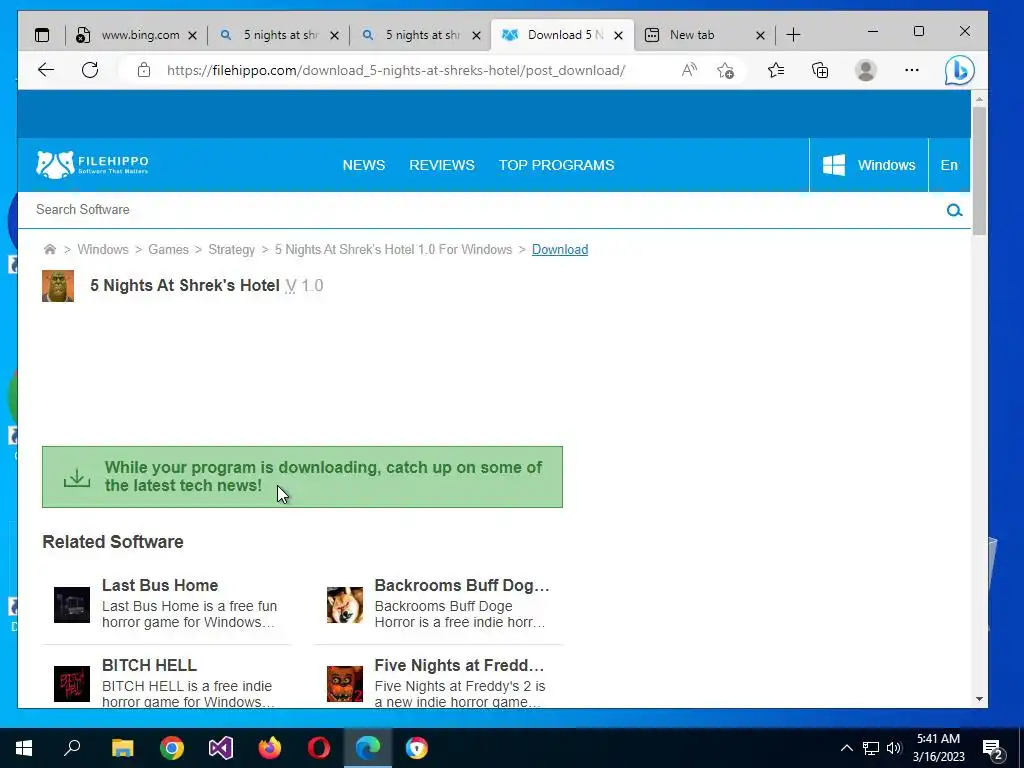Screen dimensions: 1024x768
Task: Click the browser address bar URL
Action: 396,71
